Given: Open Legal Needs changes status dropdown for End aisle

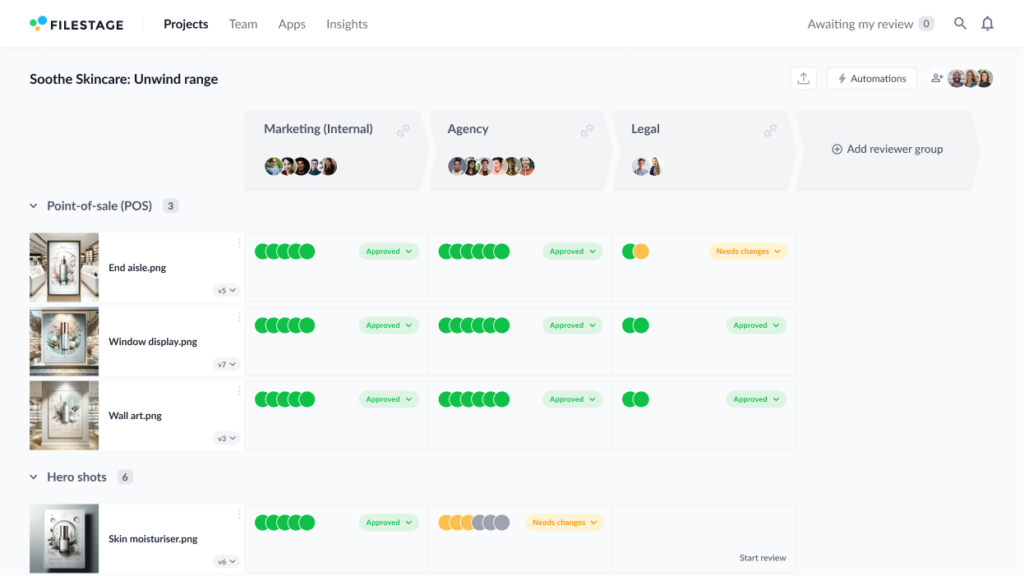Looking at the screenshot, I should click(748, 252).
